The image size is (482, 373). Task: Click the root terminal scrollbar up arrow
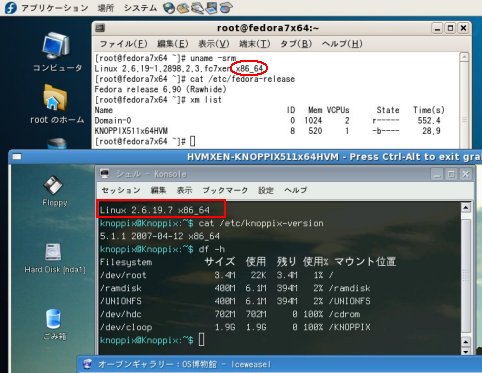point(464,57)
